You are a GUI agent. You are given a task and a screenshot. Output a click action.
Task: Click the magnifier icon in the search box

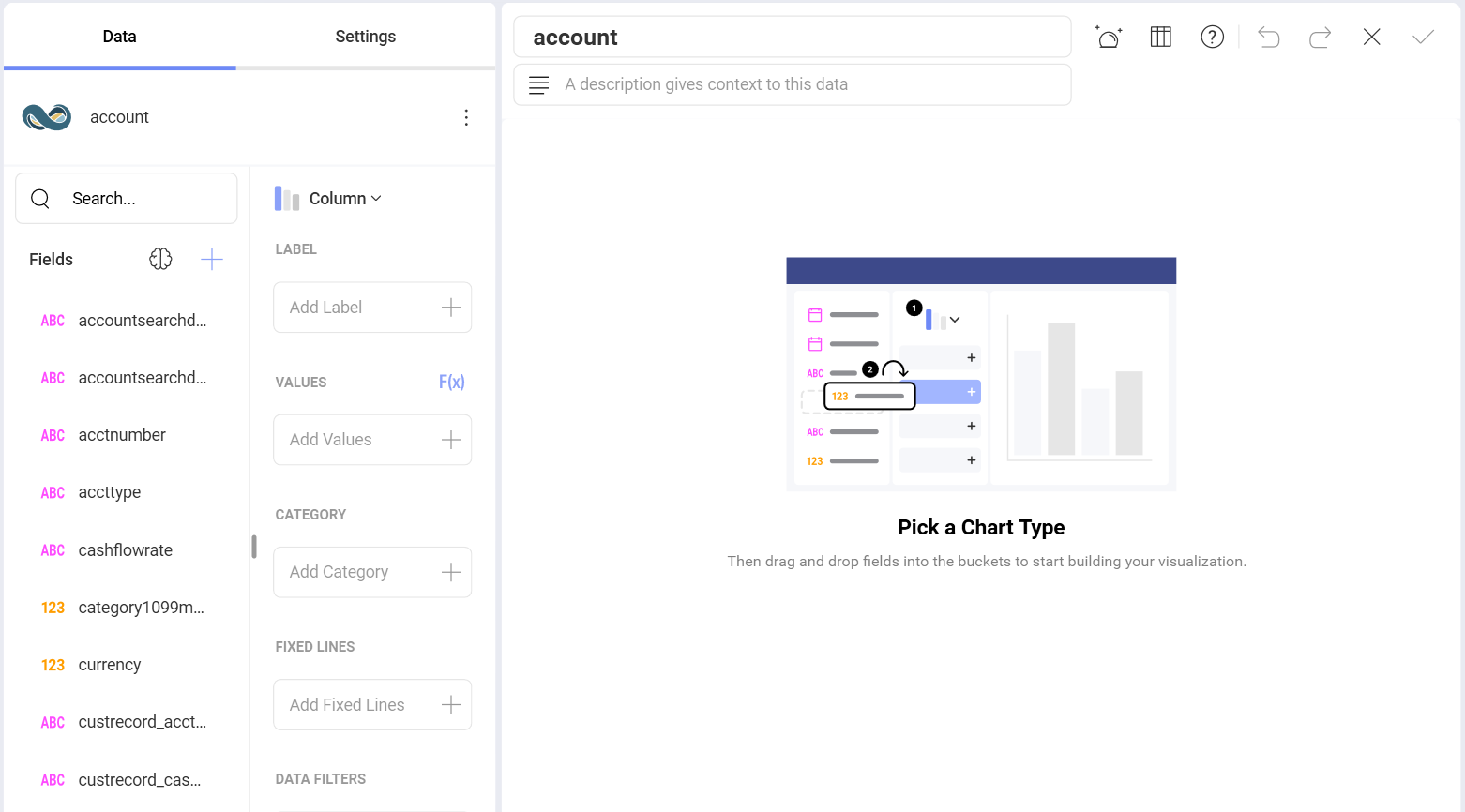[39, 198]
